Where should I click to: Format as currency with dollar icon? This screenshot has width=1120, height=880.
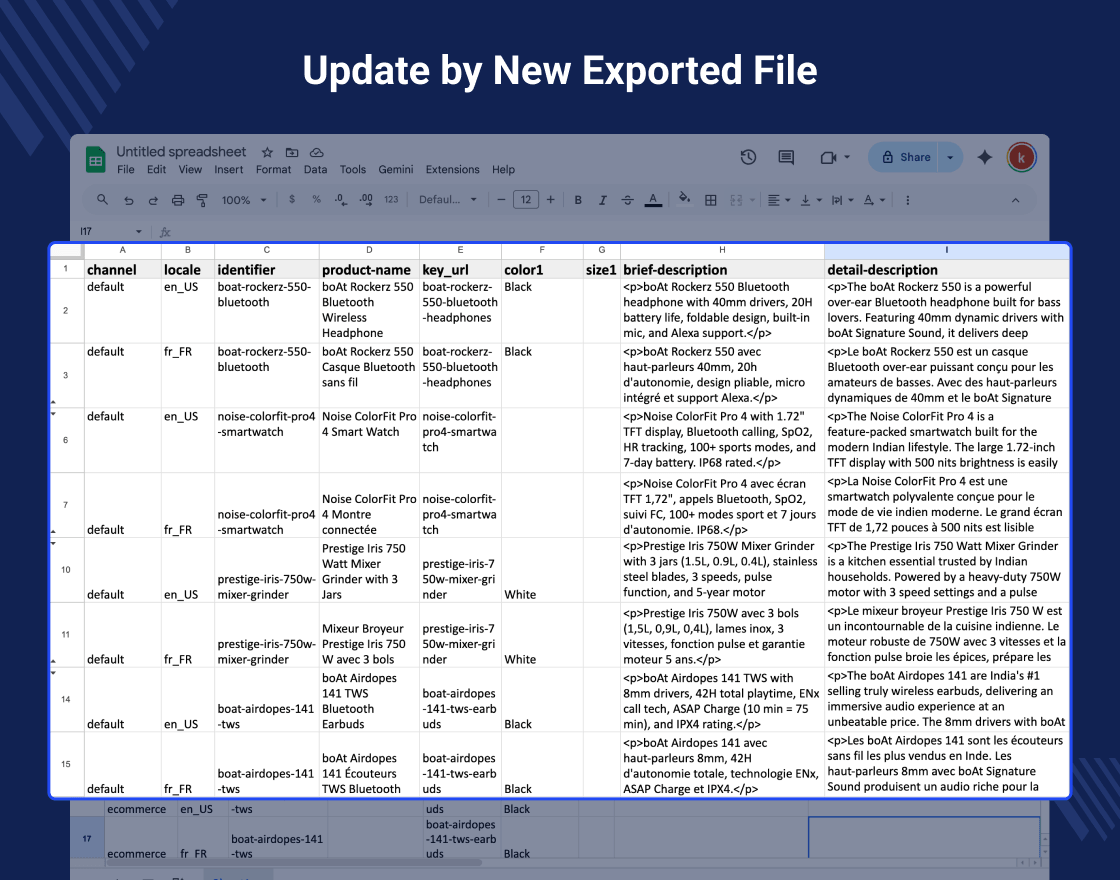point(291,200)
